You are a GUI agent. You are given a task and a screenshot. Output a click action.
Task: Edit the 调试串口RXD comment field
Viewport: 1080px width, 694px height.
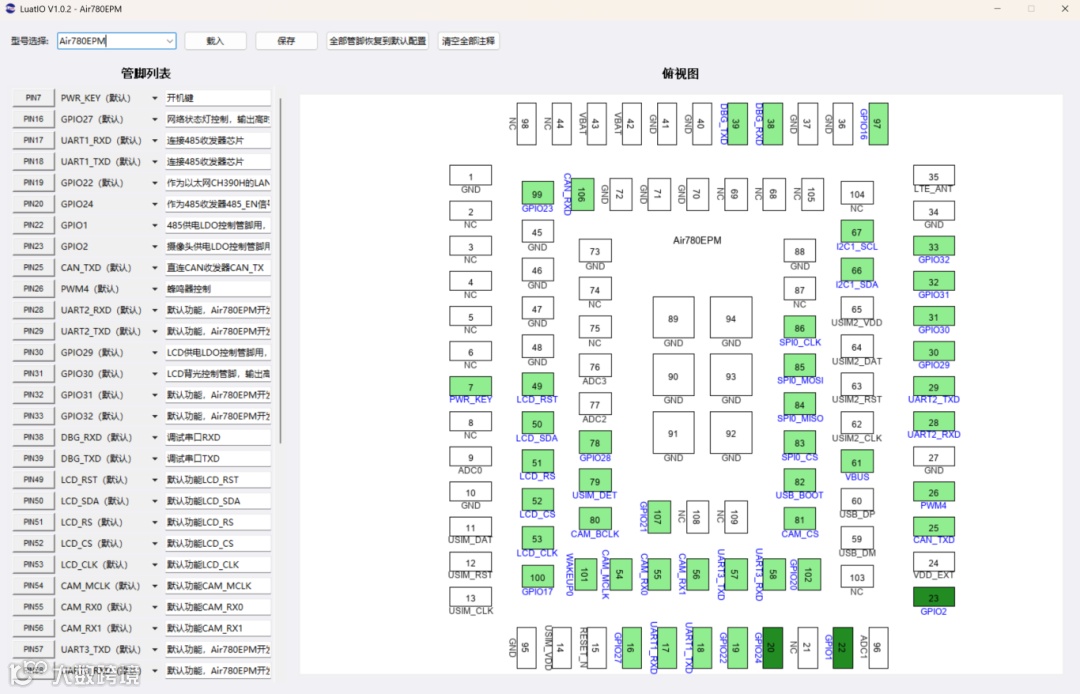(x=218, y=437)
